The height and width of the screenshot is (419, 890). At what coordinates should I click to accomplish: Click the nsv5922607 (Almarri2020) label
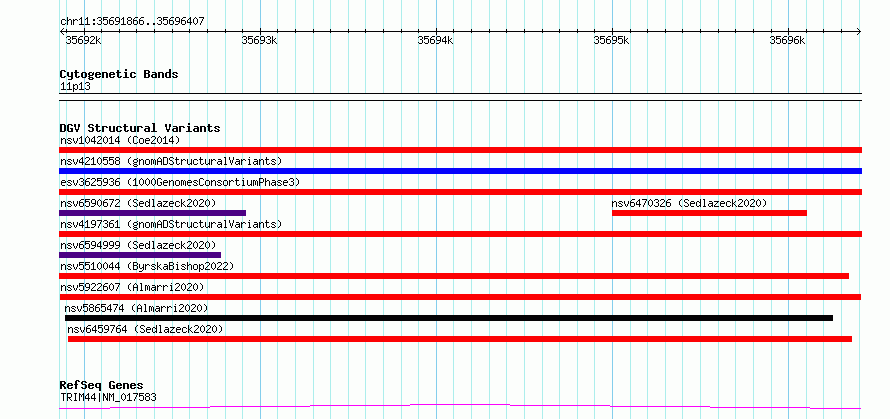click(x=132, y=287)
